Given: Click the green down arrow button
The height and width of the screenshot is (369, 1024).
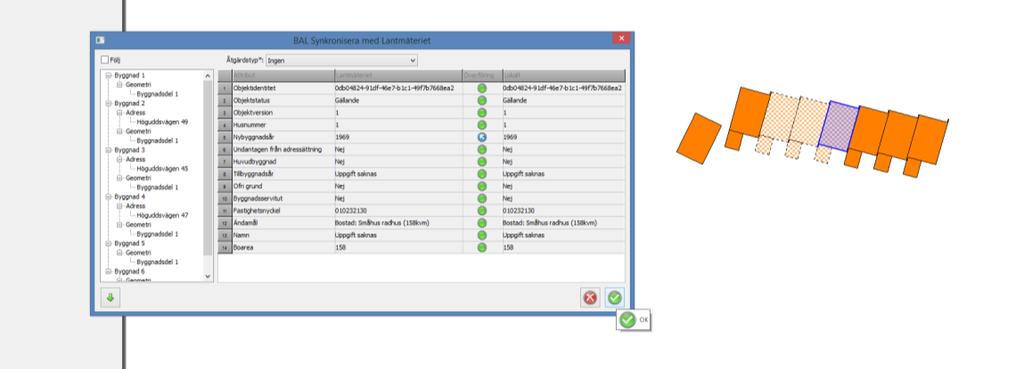Looking at the screenshot, I should (110, 298).
